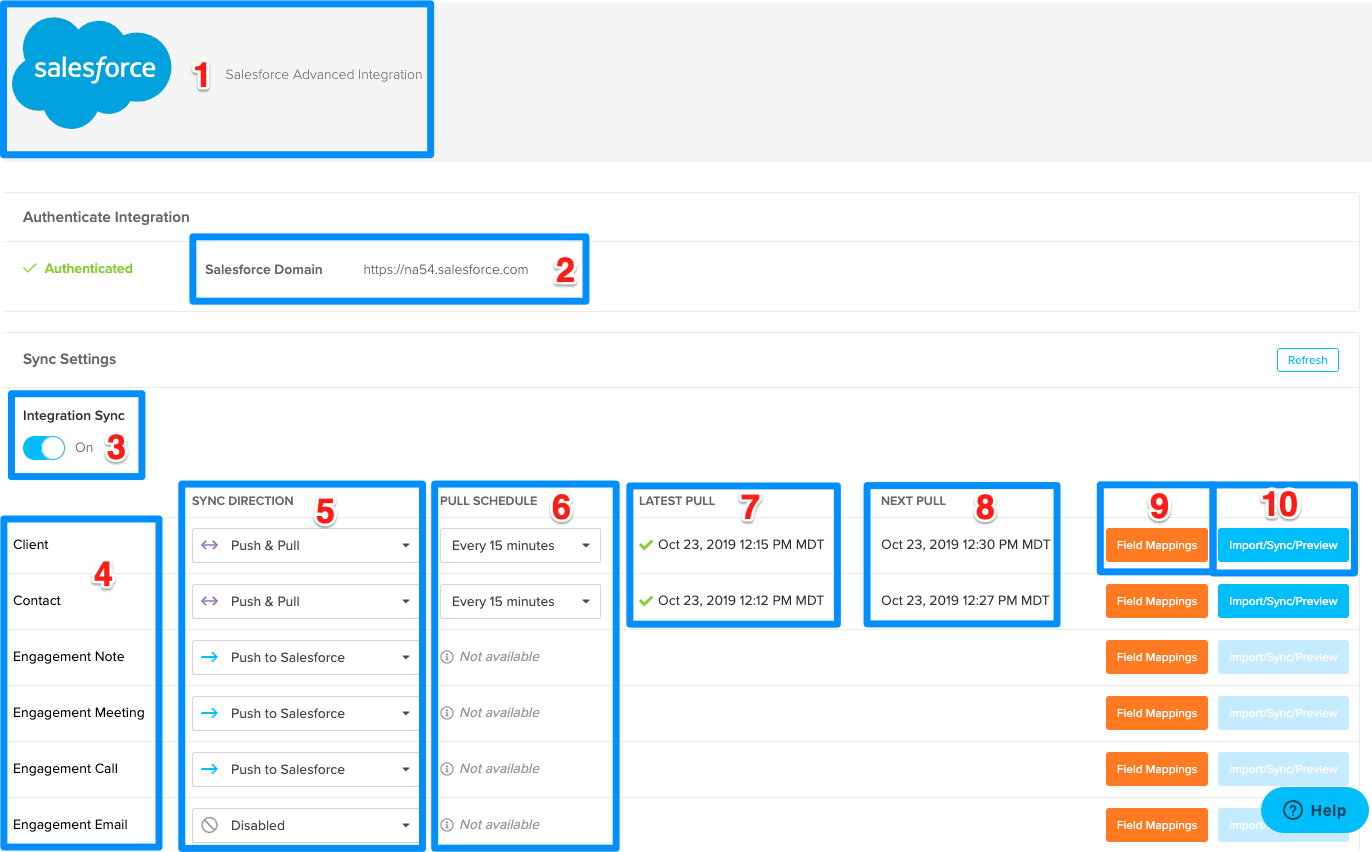Screen dimensions: 1372x852
Task: Click the Oct 23, 2019 12:12 PM MDT timestamp
Action: 741,601
